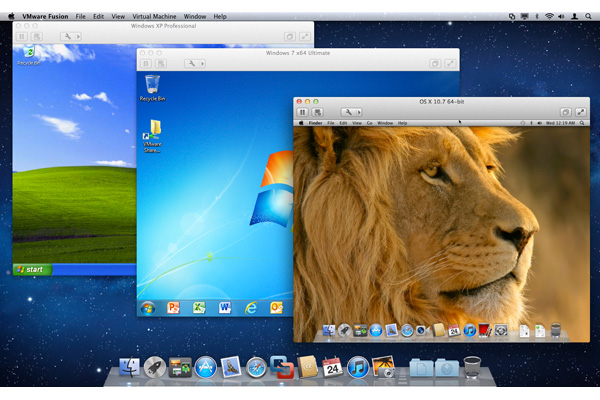Click VMware Fusion icon in the Dock
The height and width of the screenshot is (400, 600).
point(283,369)
